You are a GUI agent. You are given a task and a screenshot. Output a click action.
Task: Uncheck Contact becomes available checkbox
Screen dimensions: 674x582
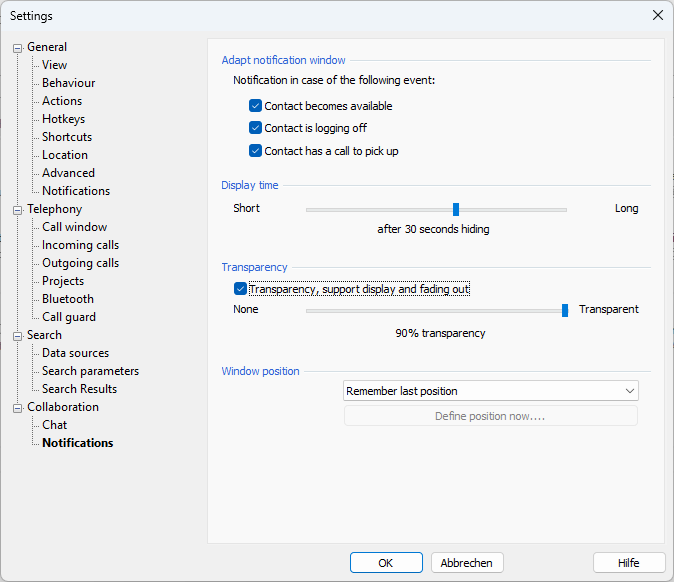click(255, 106)
